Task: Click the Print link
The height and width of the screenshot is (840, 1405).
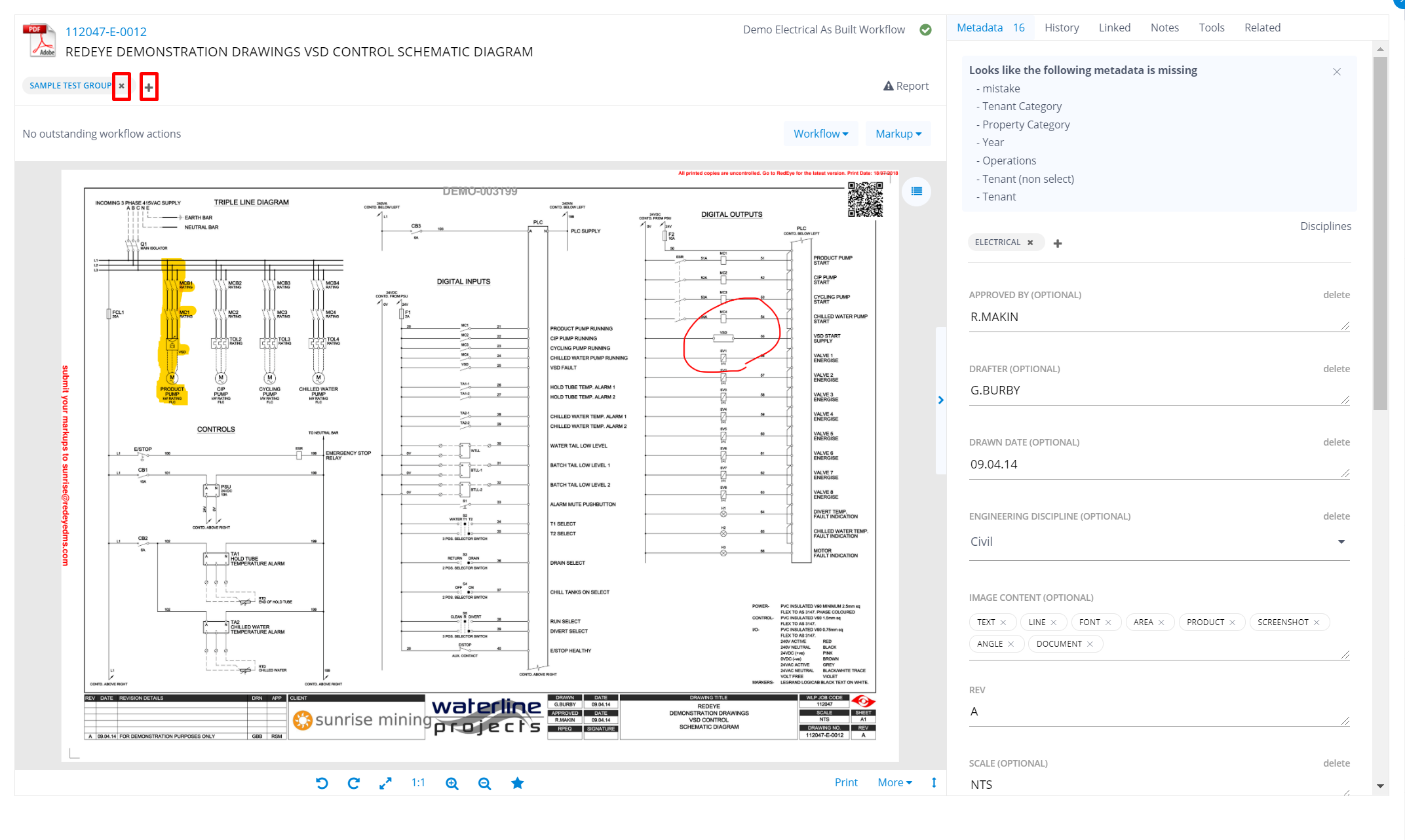Action: (846, 782)
